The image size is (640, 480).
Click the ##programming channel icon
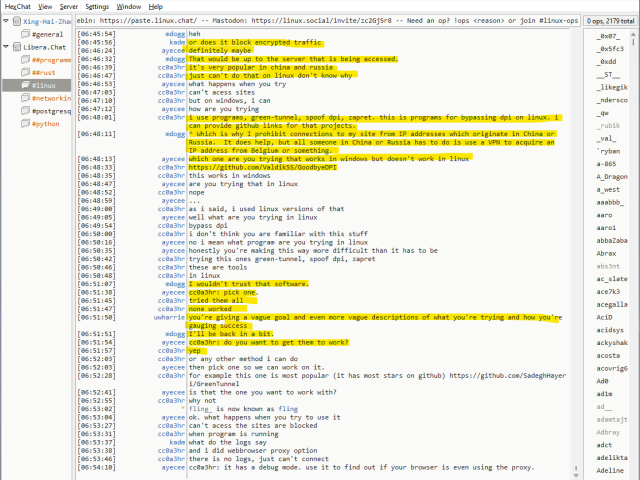[x=25, y=60]
